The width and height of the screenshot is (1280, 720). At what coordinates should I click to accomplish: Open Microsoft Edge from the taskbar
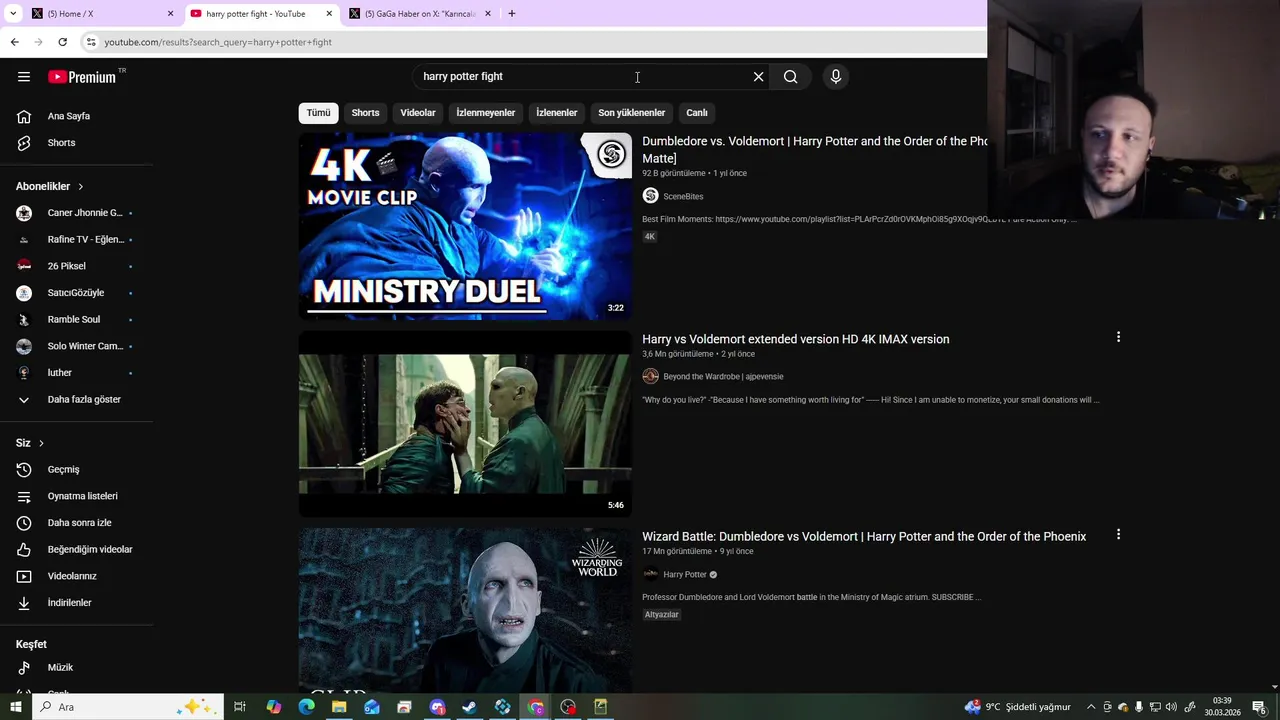(306, 707)
